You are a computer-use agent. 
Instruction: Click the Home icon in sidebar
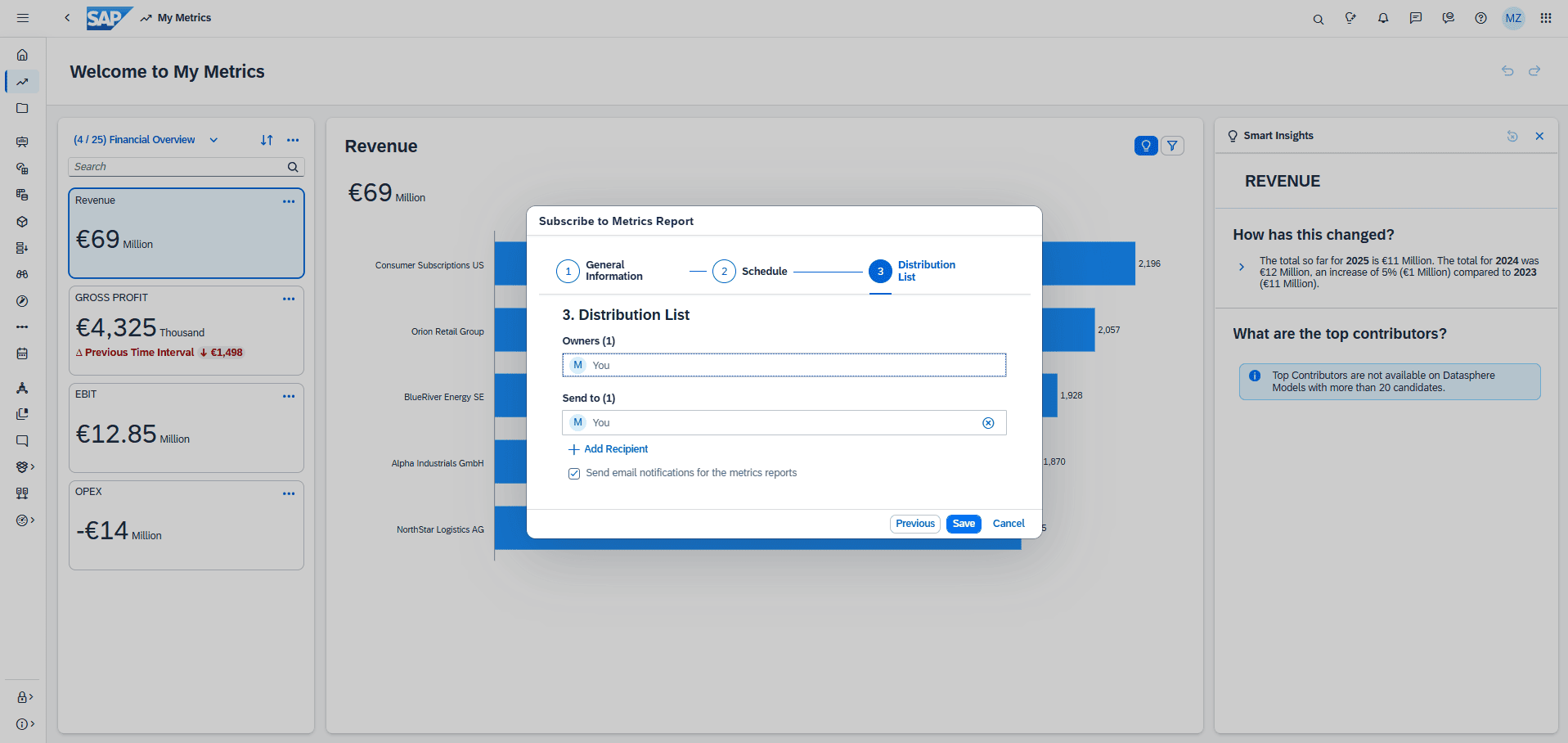[22, 55]
